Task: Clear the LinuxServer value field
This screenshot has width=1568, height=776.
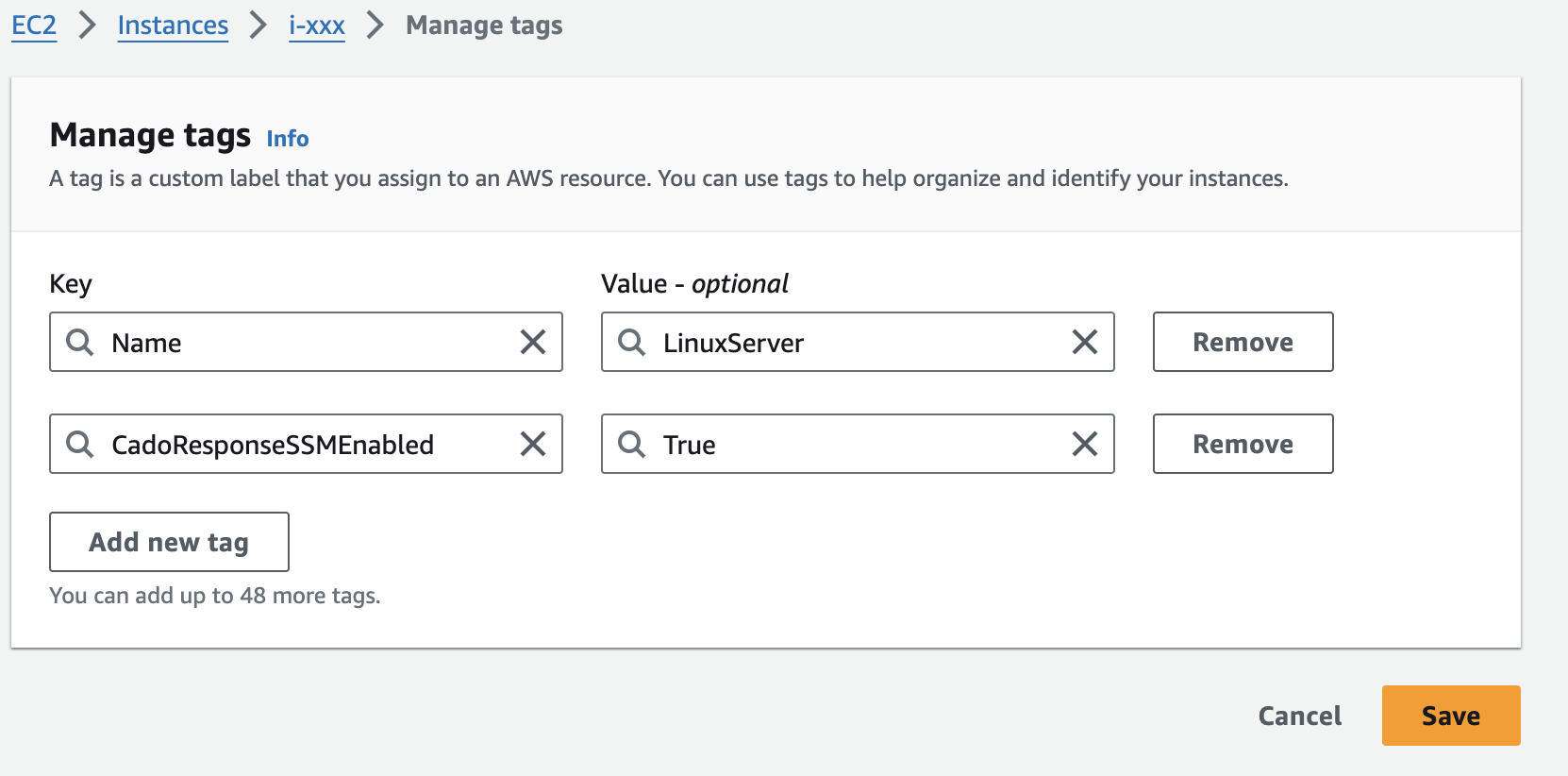Action: [x=1085, y=342]
